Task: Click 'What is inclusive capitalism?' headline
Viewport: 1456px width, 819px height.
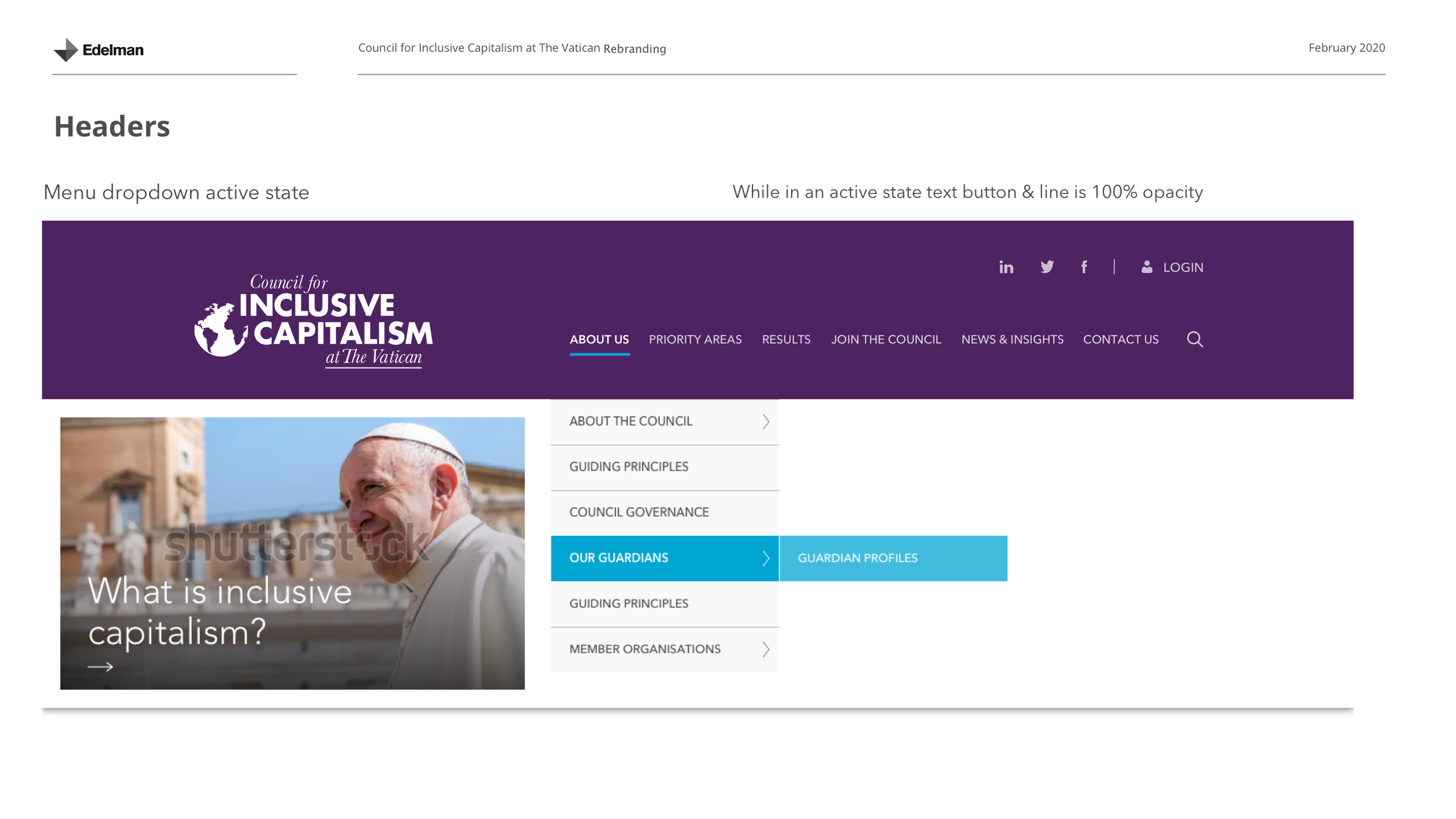Action: [x=220, y=612]
